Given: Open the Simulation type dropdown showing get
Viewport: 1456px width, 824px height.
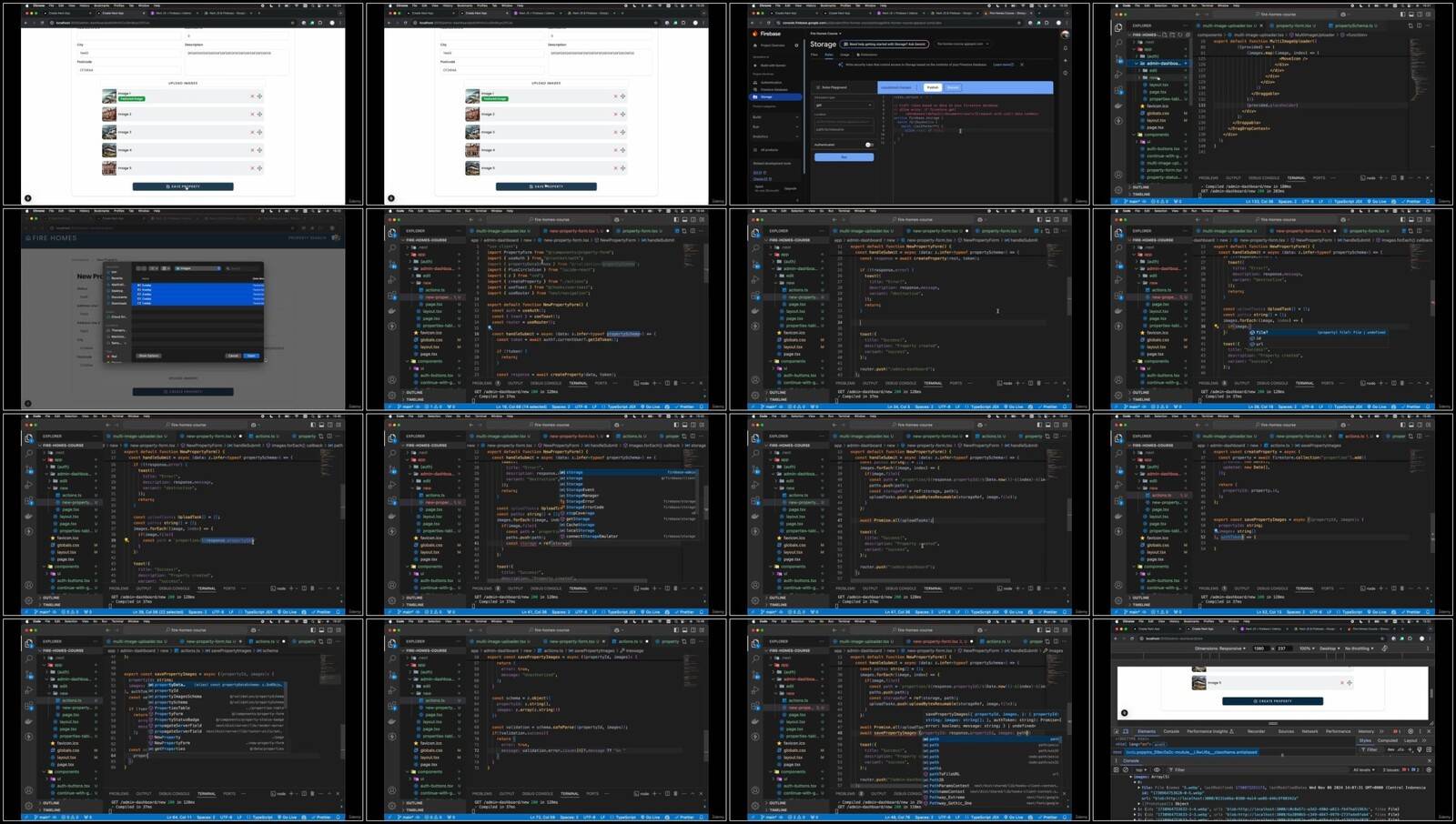Looking at the screenshot, I should [844, 106].
